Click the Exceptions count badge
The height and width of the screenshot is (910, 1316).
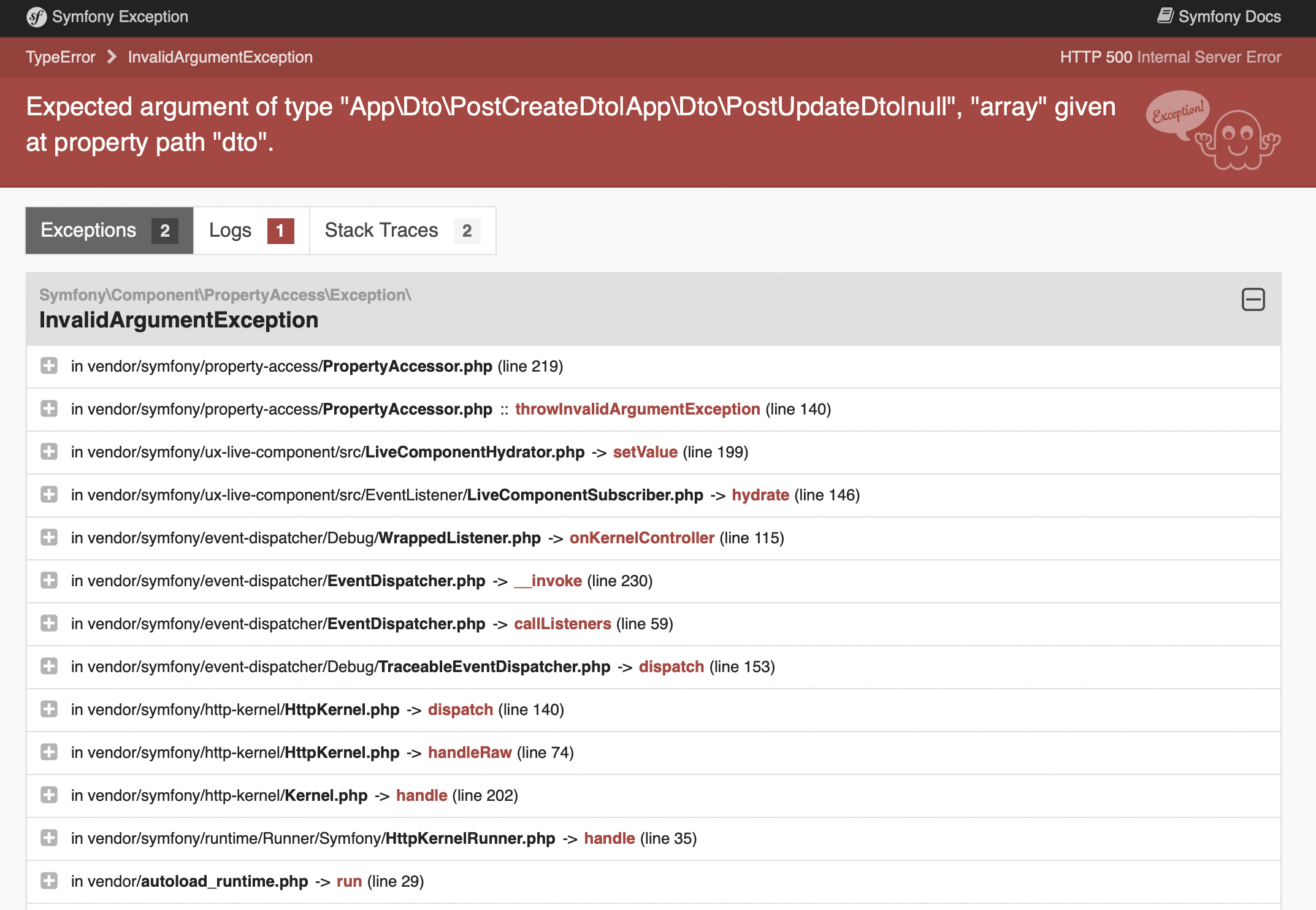164,231
